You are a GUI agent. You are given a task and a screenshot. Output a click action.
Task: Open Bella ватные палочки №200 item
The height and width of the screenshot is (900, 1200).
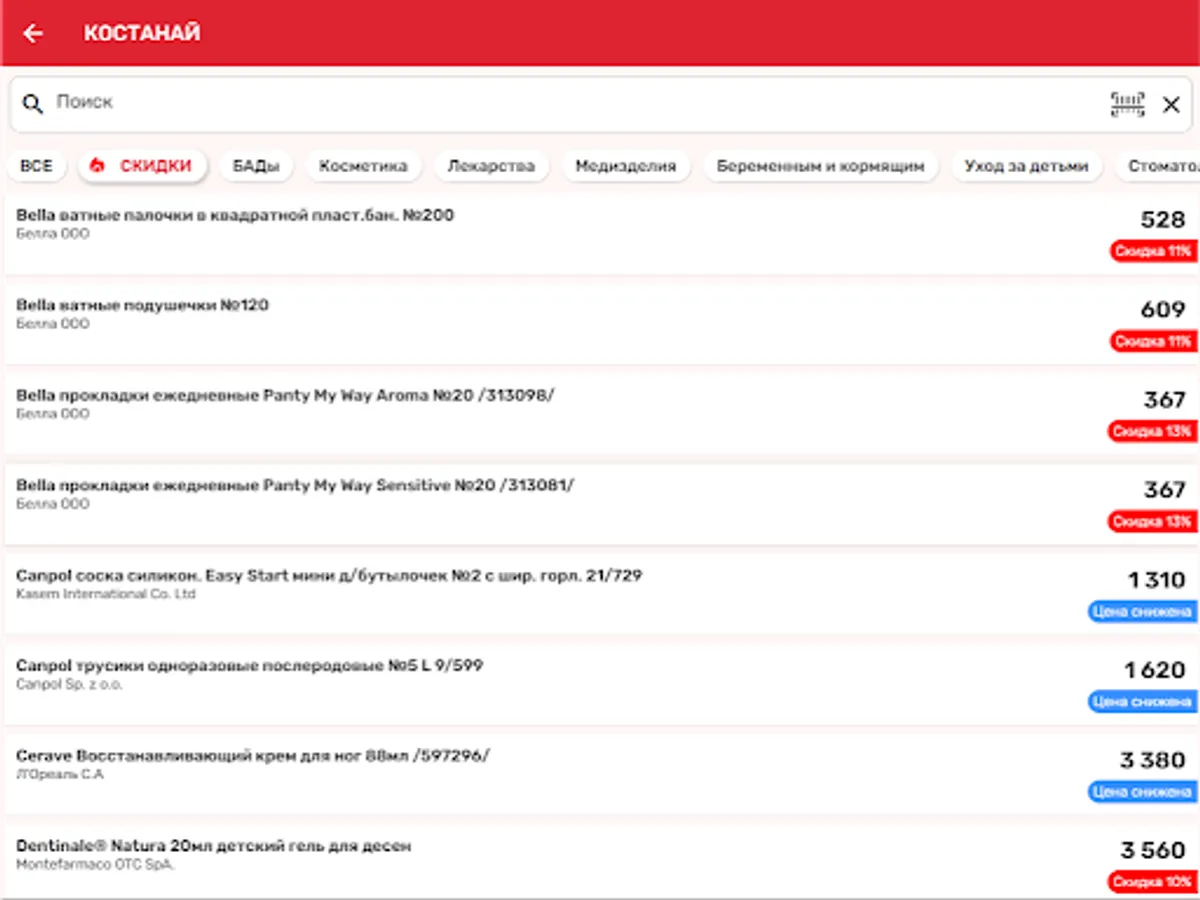[x=600, y=234]
